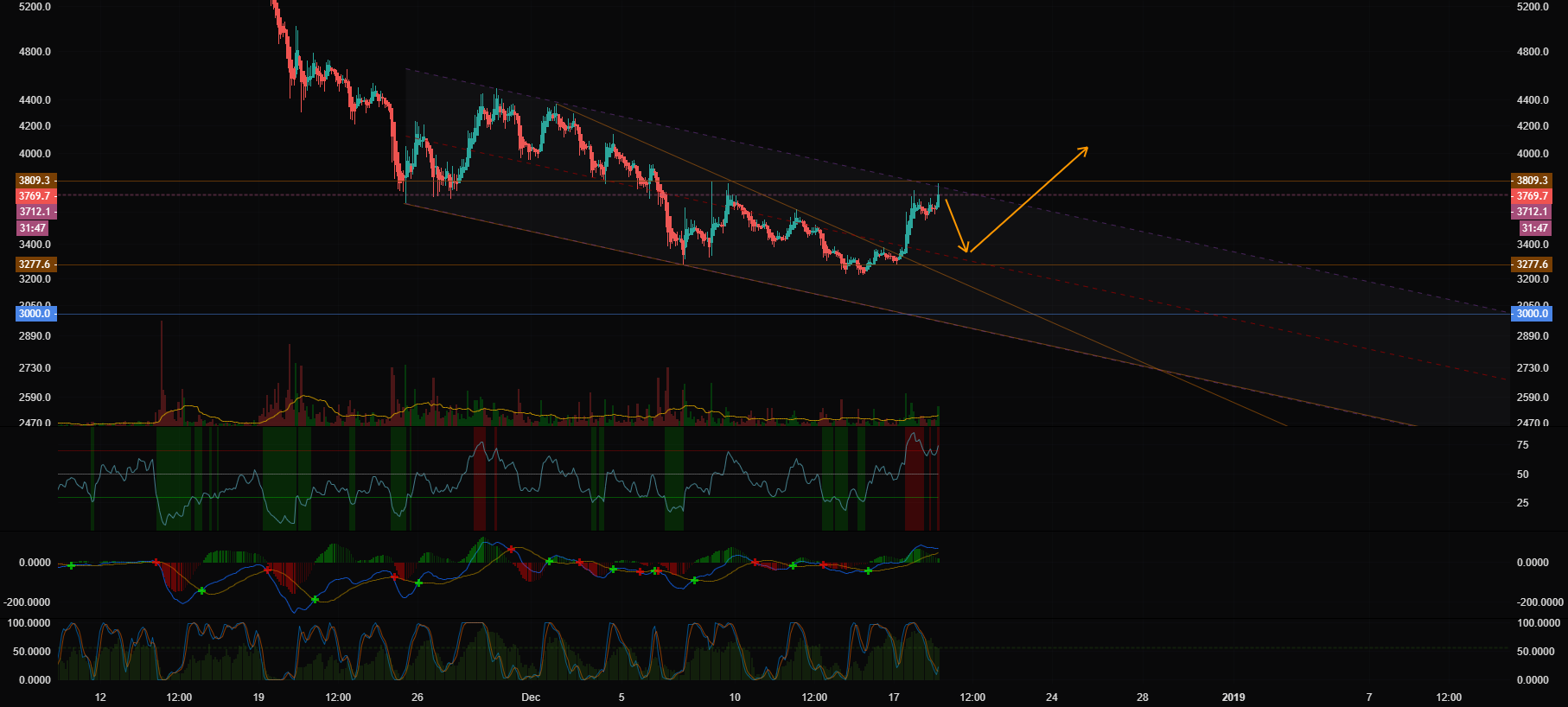Click the 5200.0 tick on right price axis

pos(1533,7)
